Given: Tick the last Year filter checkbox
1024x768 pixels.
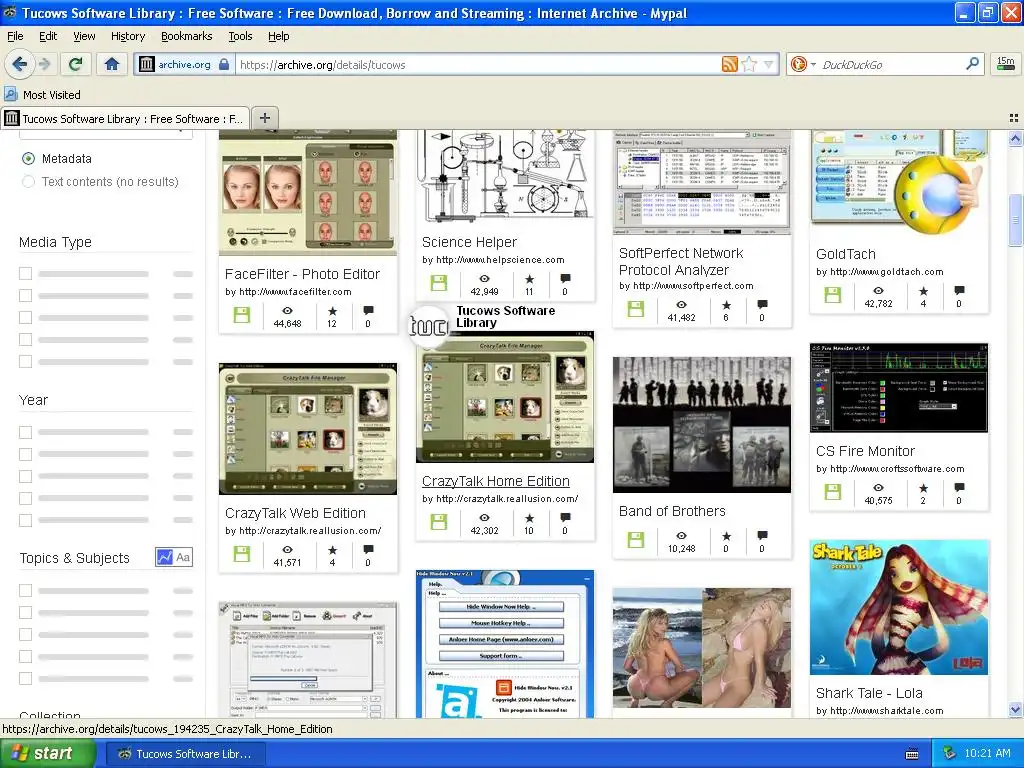Looking at the screenshot, I should tap(25, 520).
